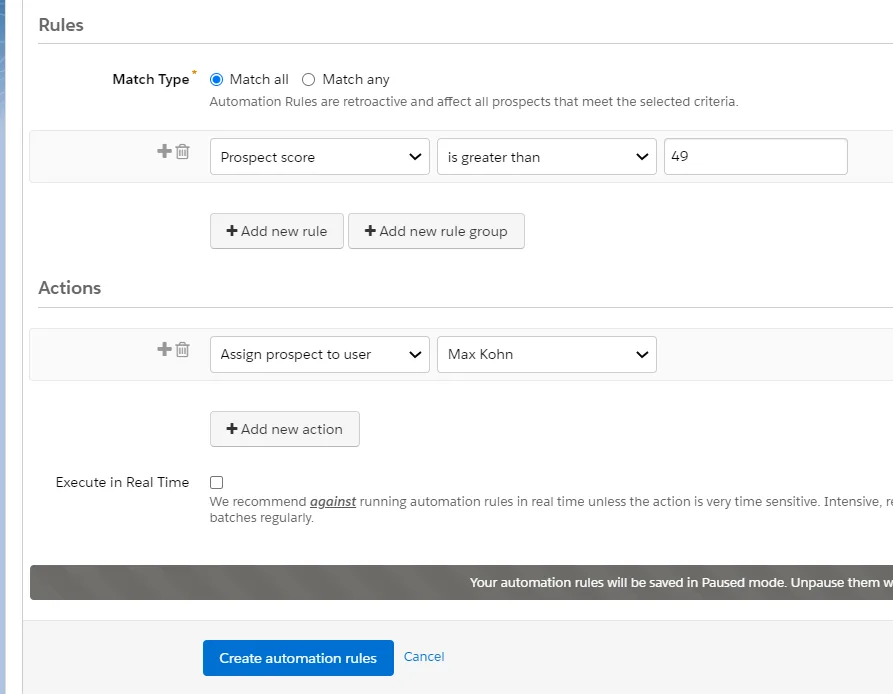
Task: Click the Add new rule button
Action: (x=276, y=230)
